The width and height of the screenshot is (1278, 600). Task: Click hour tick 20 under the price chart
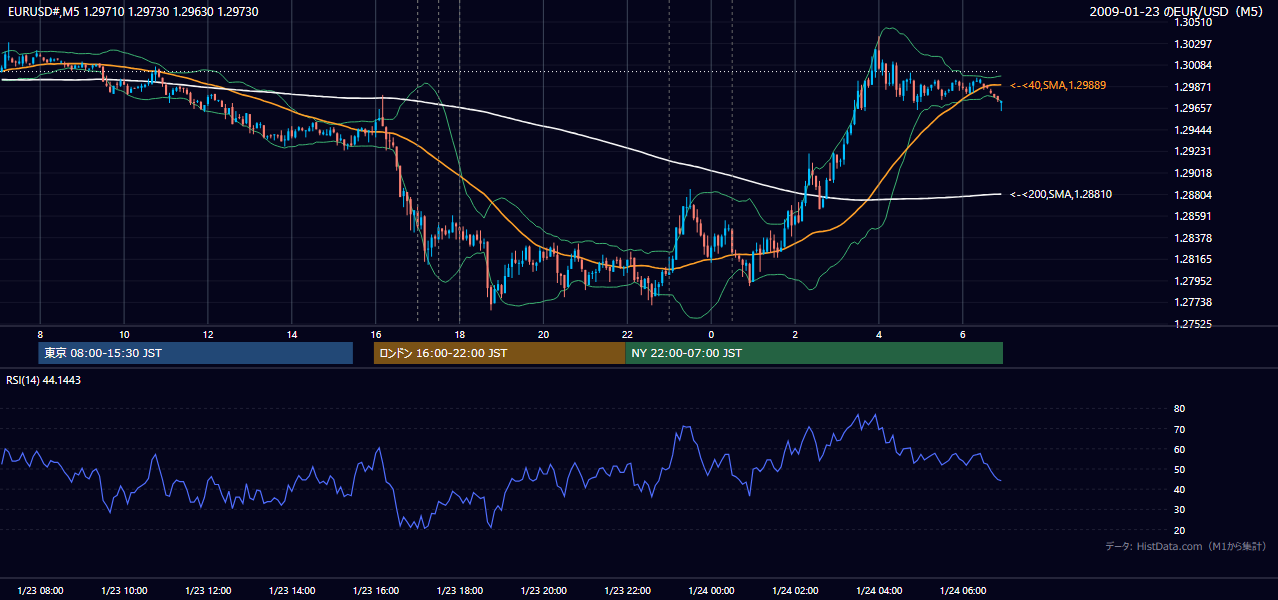[543, 334]
